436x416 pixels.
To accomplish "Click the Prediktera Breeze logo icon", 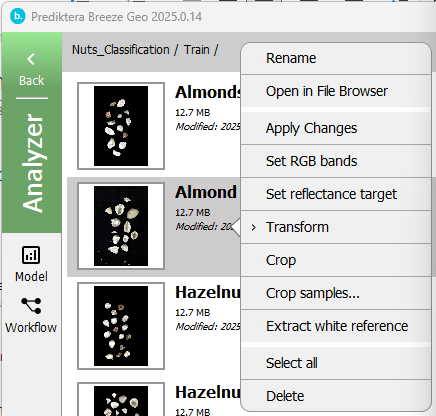I will tap(18, 16).
